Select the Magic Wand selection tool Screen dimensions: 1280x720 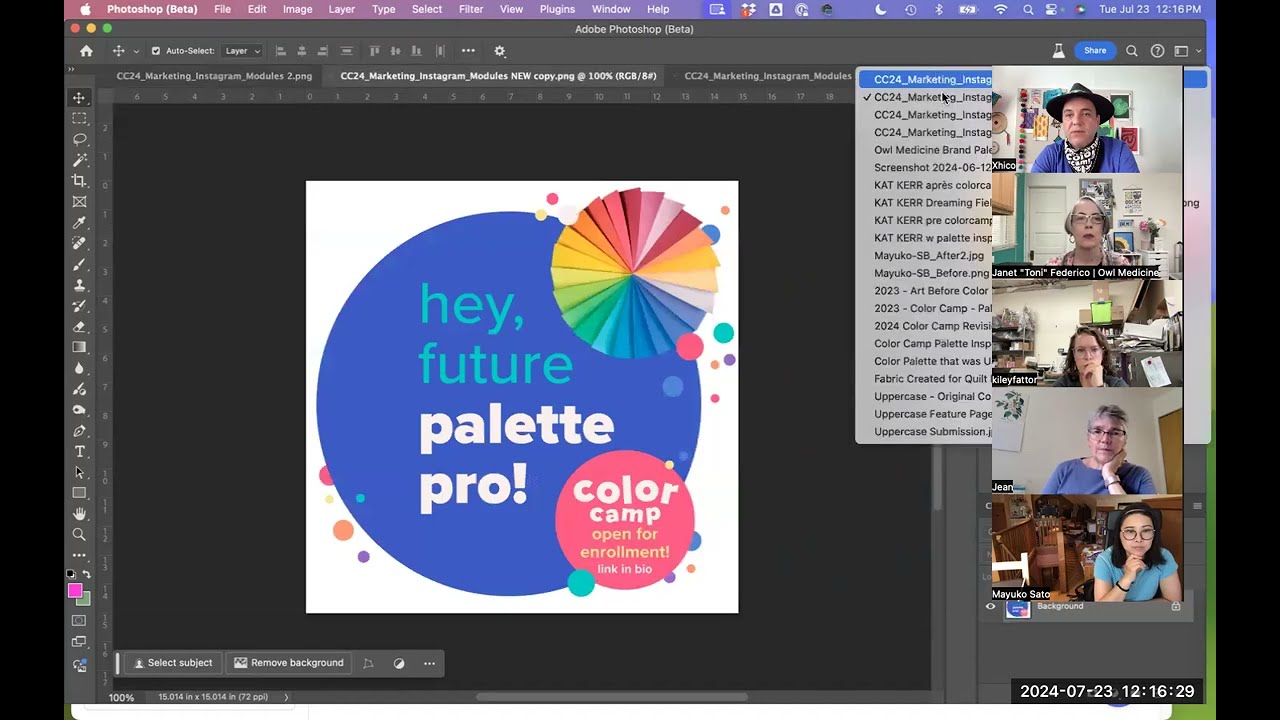pos(79,160)
